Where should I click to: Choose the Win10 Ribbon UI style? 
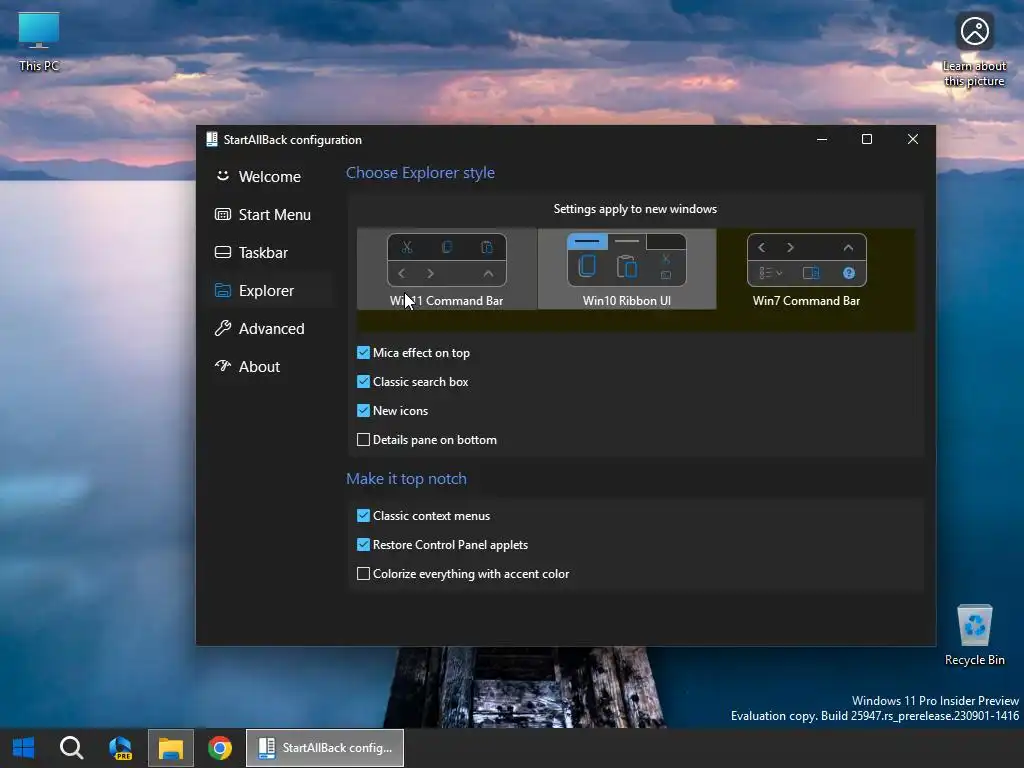coord(627,269)
